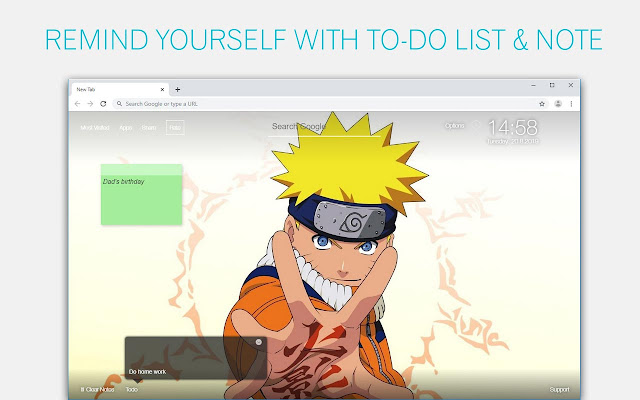Select the green sticky note header
This screenshot has width=640, height=400.
tap(142, 169)
